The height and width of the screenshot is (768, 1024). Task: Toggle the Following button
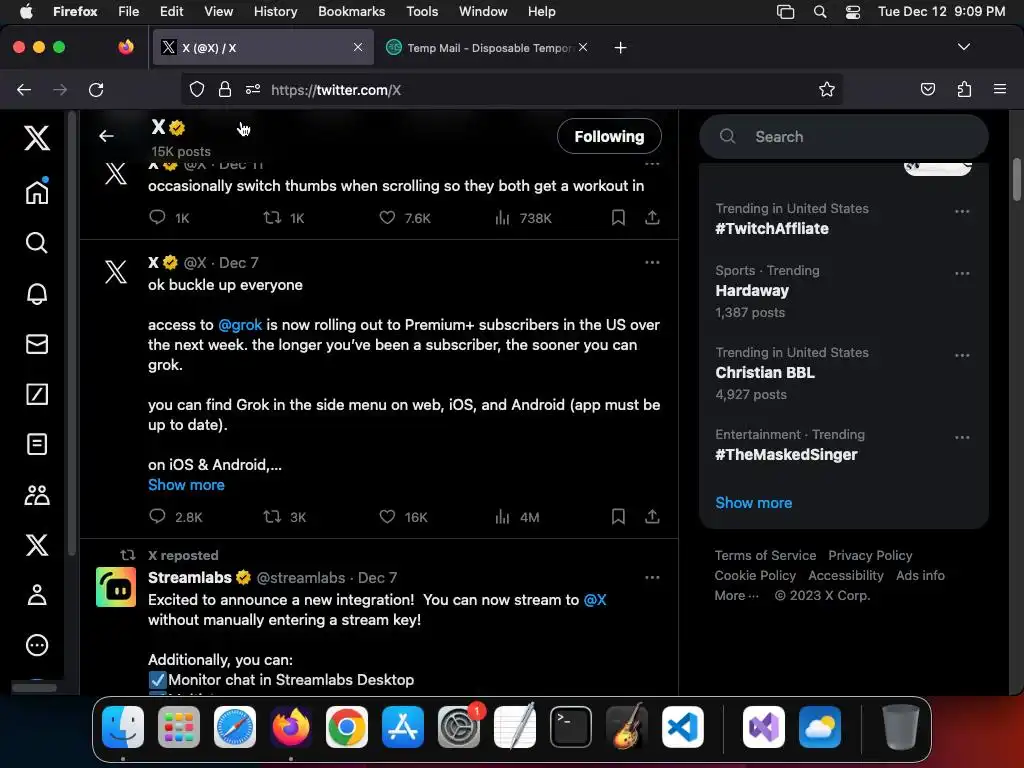(x=609, y=136)
